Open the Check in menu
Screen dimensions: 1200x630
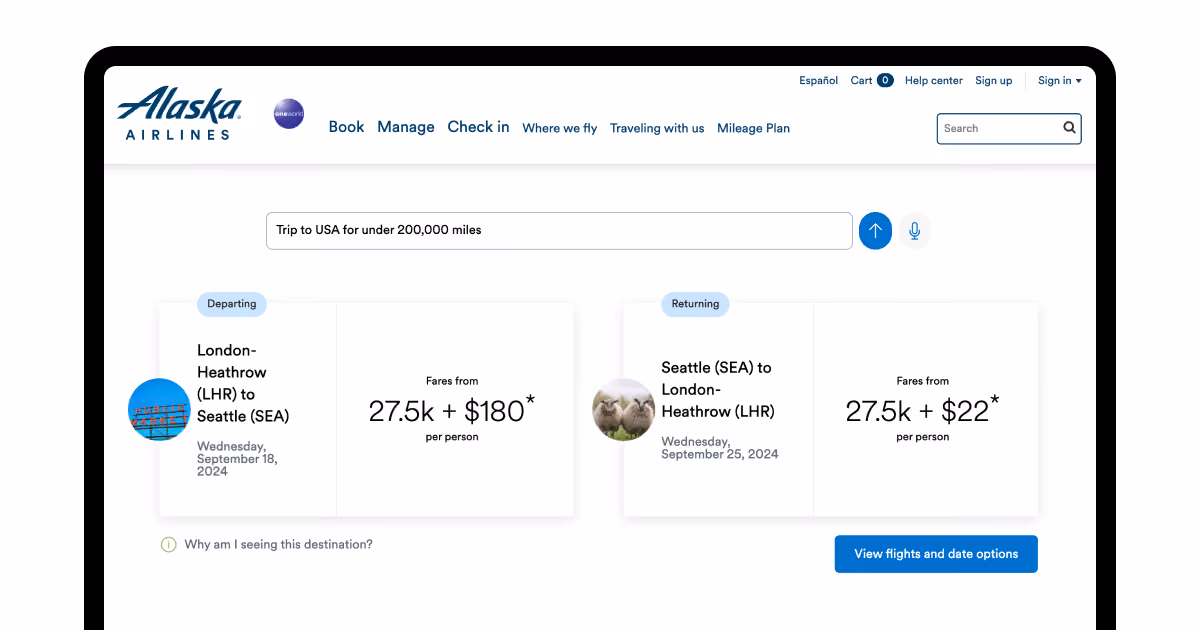pyautogui.click(x=478, y=127)
